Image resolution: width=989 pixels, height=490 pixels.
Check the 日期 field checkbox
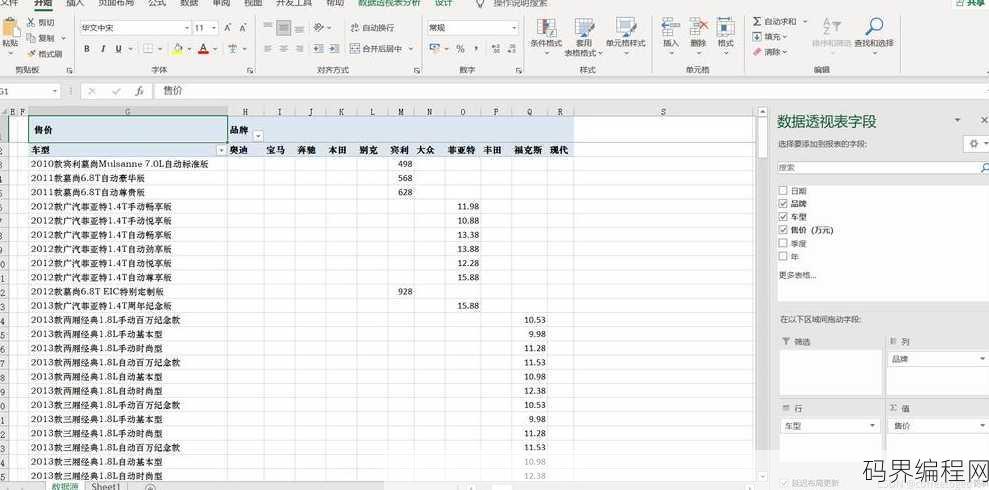pos(783,190)
